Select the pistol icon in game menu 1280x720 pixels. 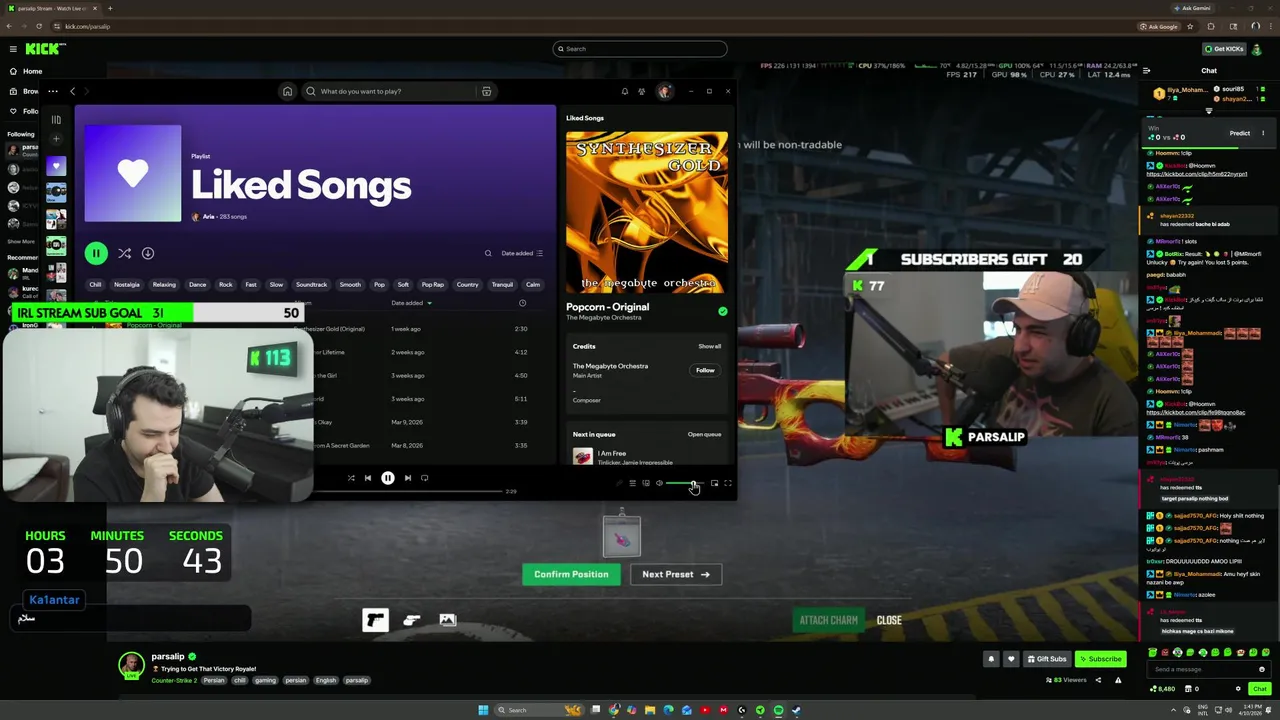pos(375,620)
